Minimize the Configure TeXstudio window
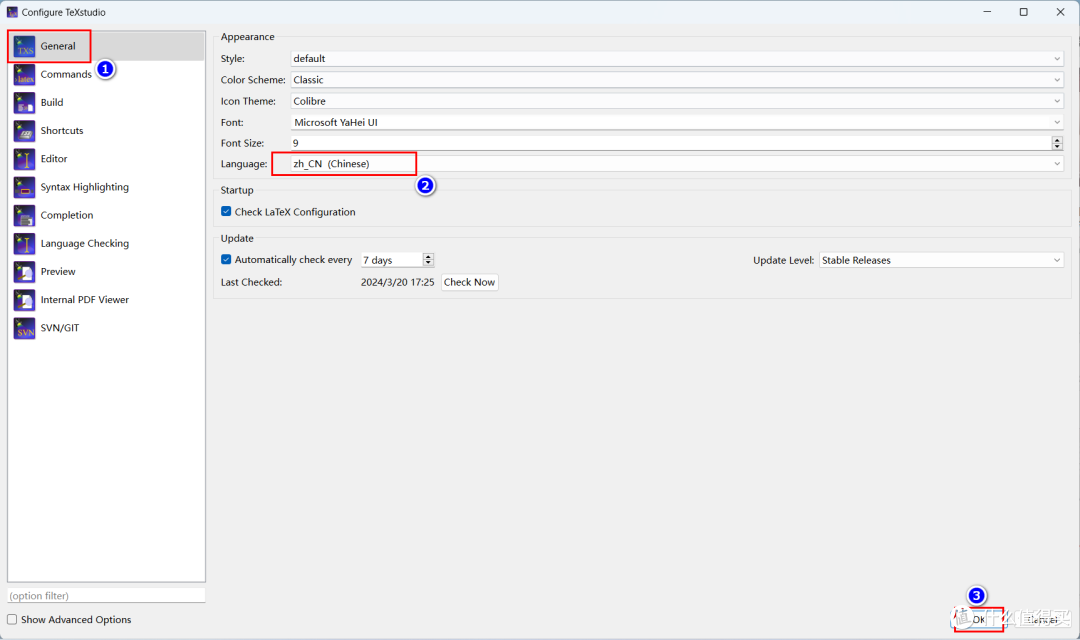The width and height of the screenshot is (1080, 640). pyautogui.click(x=987, y=12)
